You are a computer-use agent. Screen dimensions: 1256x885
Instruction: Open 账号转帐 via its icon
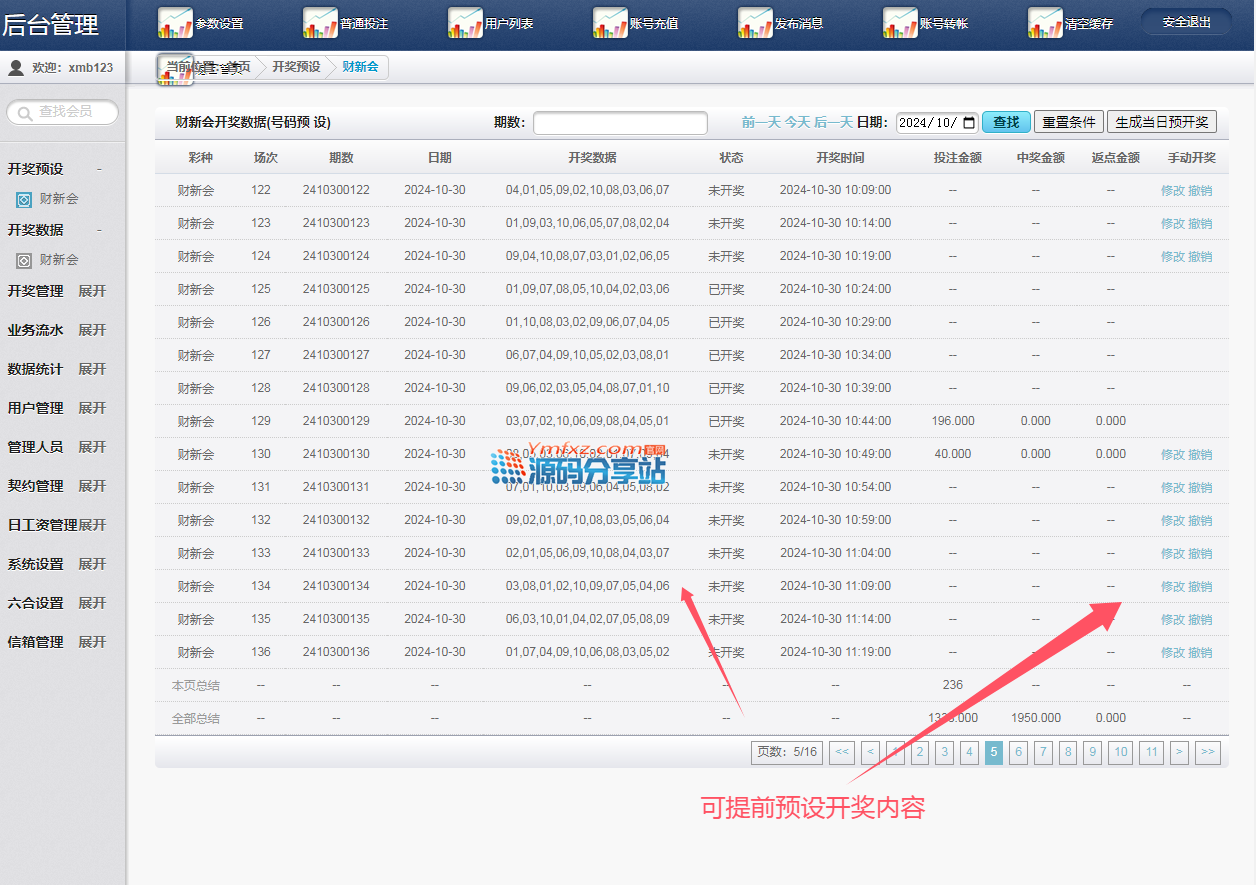900,22
